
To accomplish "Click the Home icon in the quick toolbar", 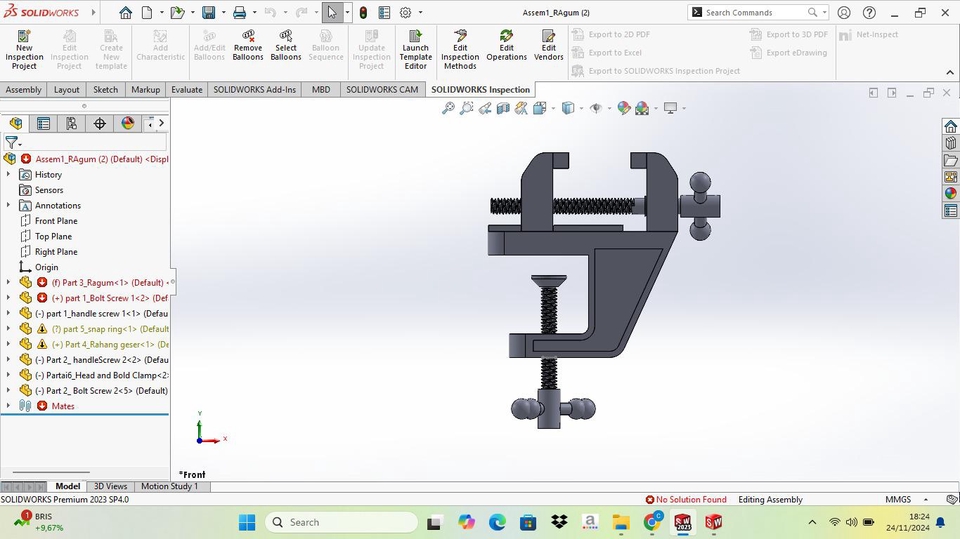I will pyautogui.click(x=126, y=12).
